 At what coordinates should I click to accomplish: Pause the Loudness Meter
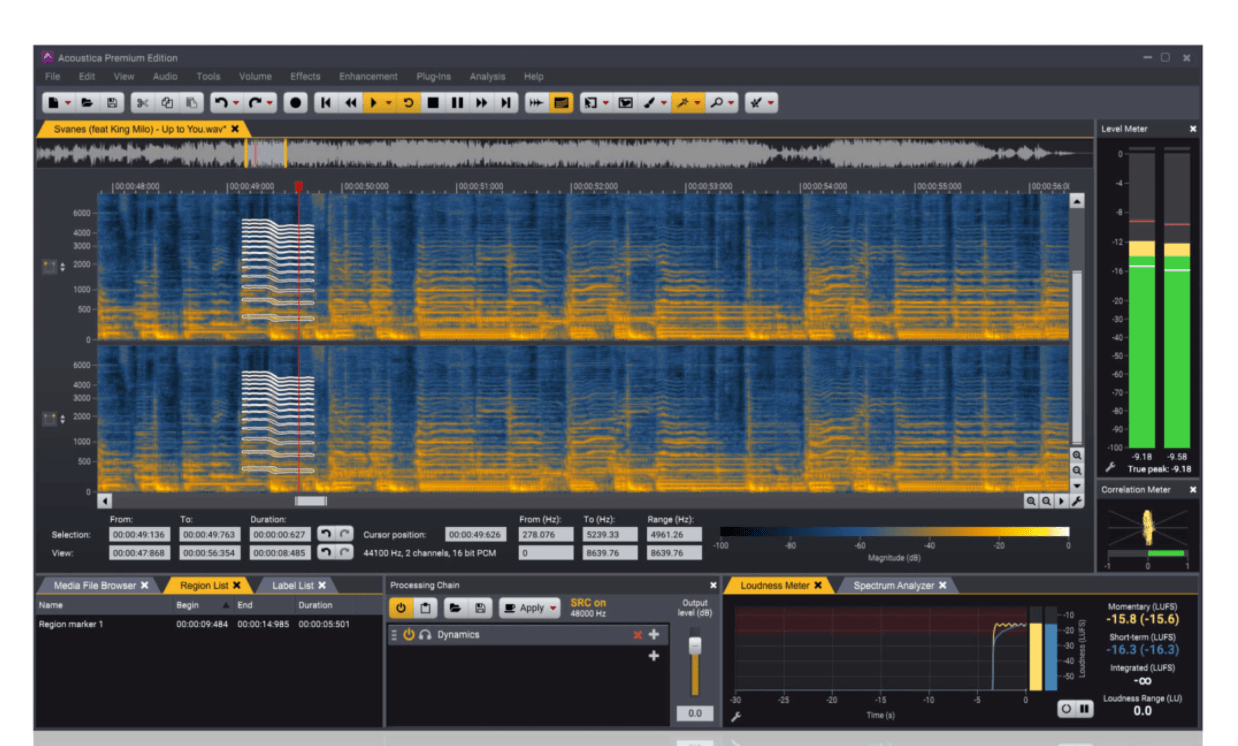(1083, 708)
